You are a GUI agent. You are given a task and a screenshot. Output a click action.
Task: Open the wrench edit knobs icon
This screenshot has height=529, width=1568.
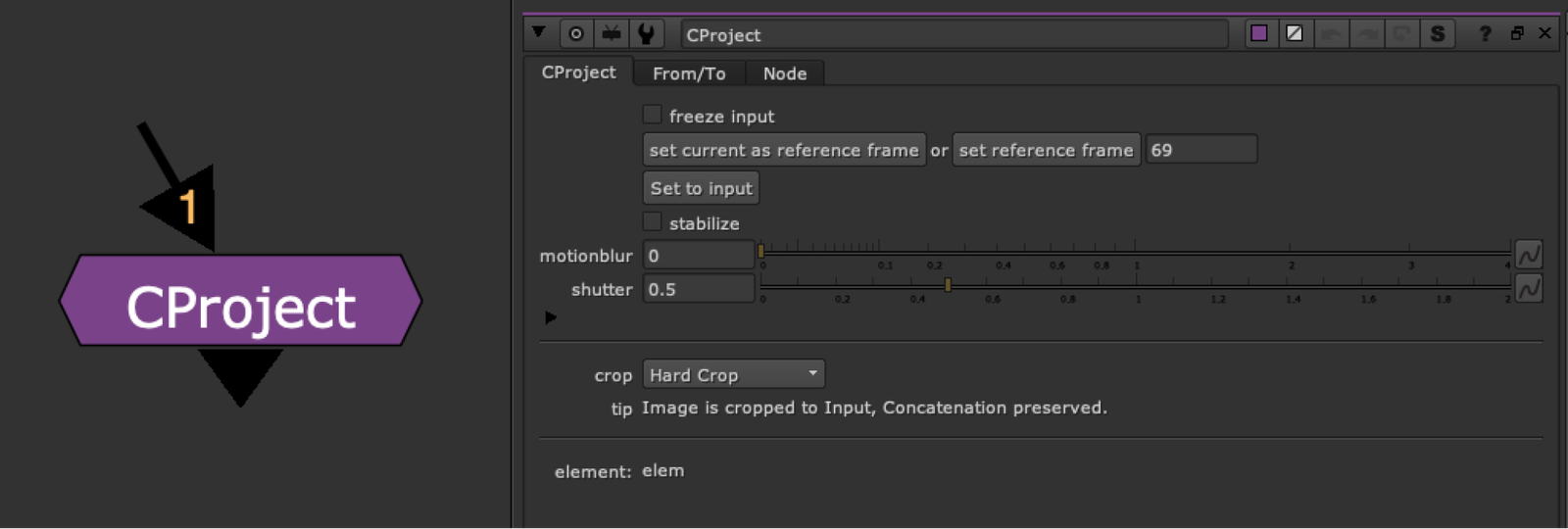click(x=646, y=34)
